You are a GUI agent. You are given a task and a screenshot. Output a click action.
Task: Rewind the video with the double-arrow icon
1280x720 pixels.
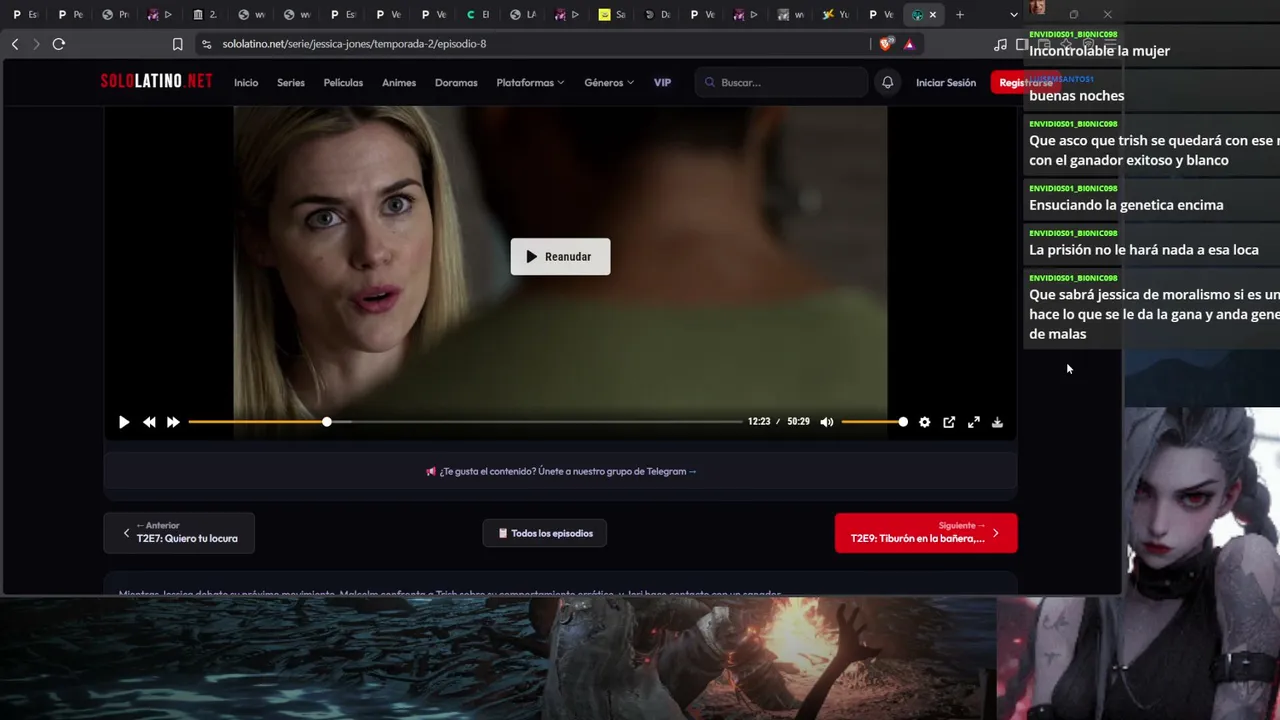149,422
